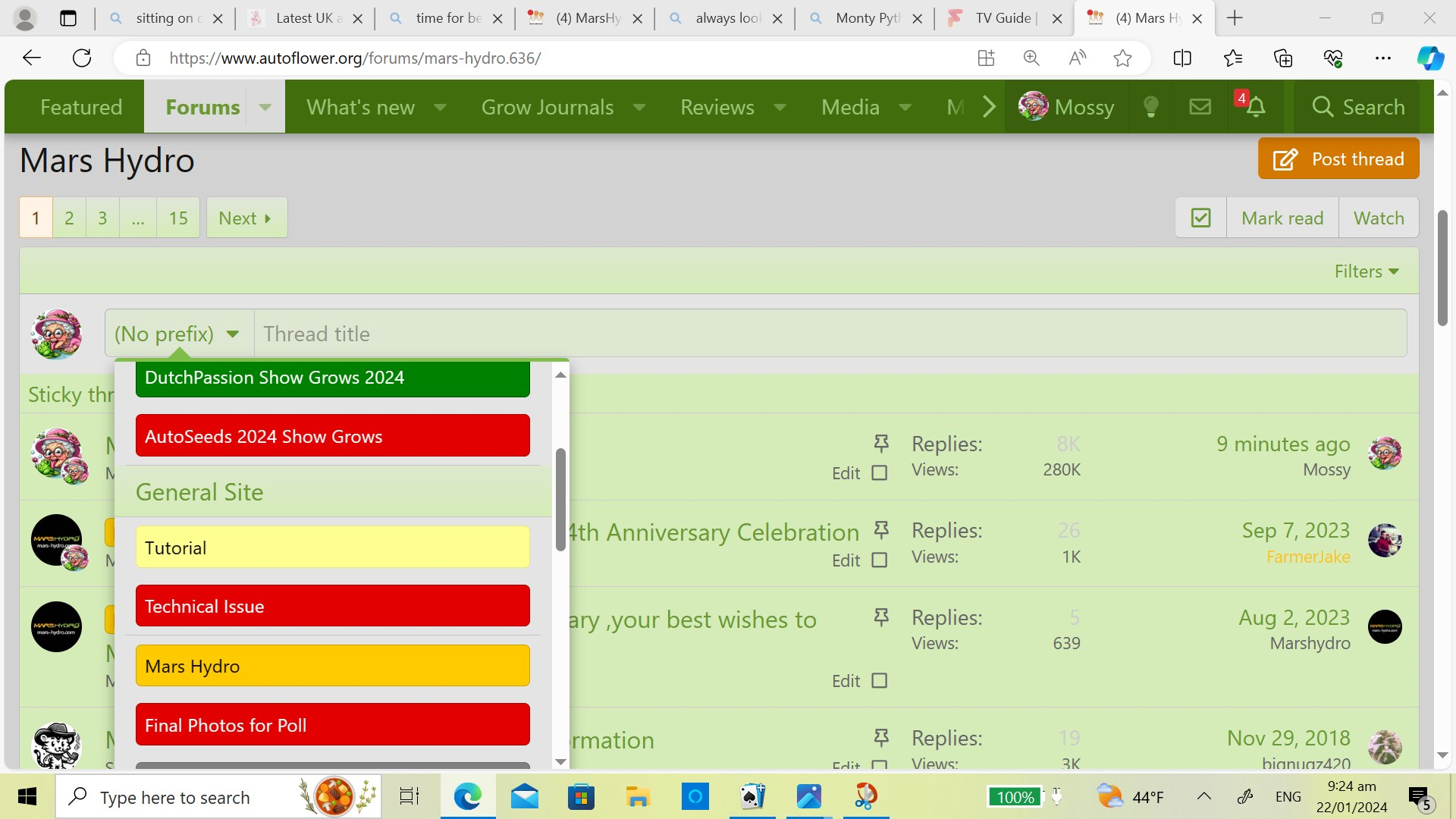Open File Explorer from taskbar
This screenshot has width=1456, height=819.
pyautogui.click(x=639, y=796)
